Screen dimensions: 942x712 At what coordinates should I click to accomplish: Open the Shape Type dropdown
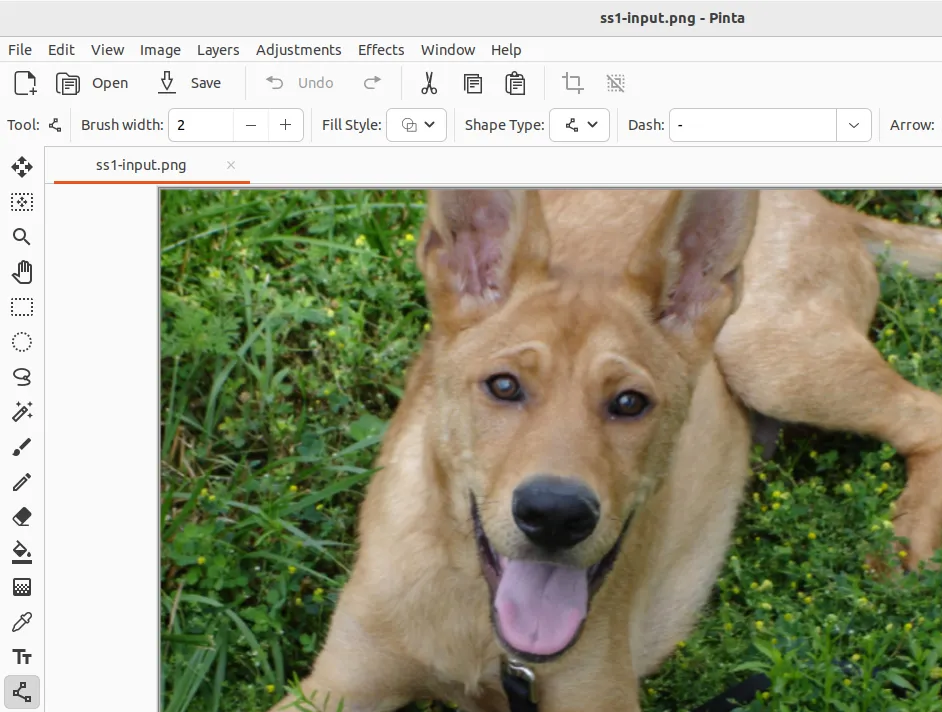pyautogui.click(x=580, y=125)
